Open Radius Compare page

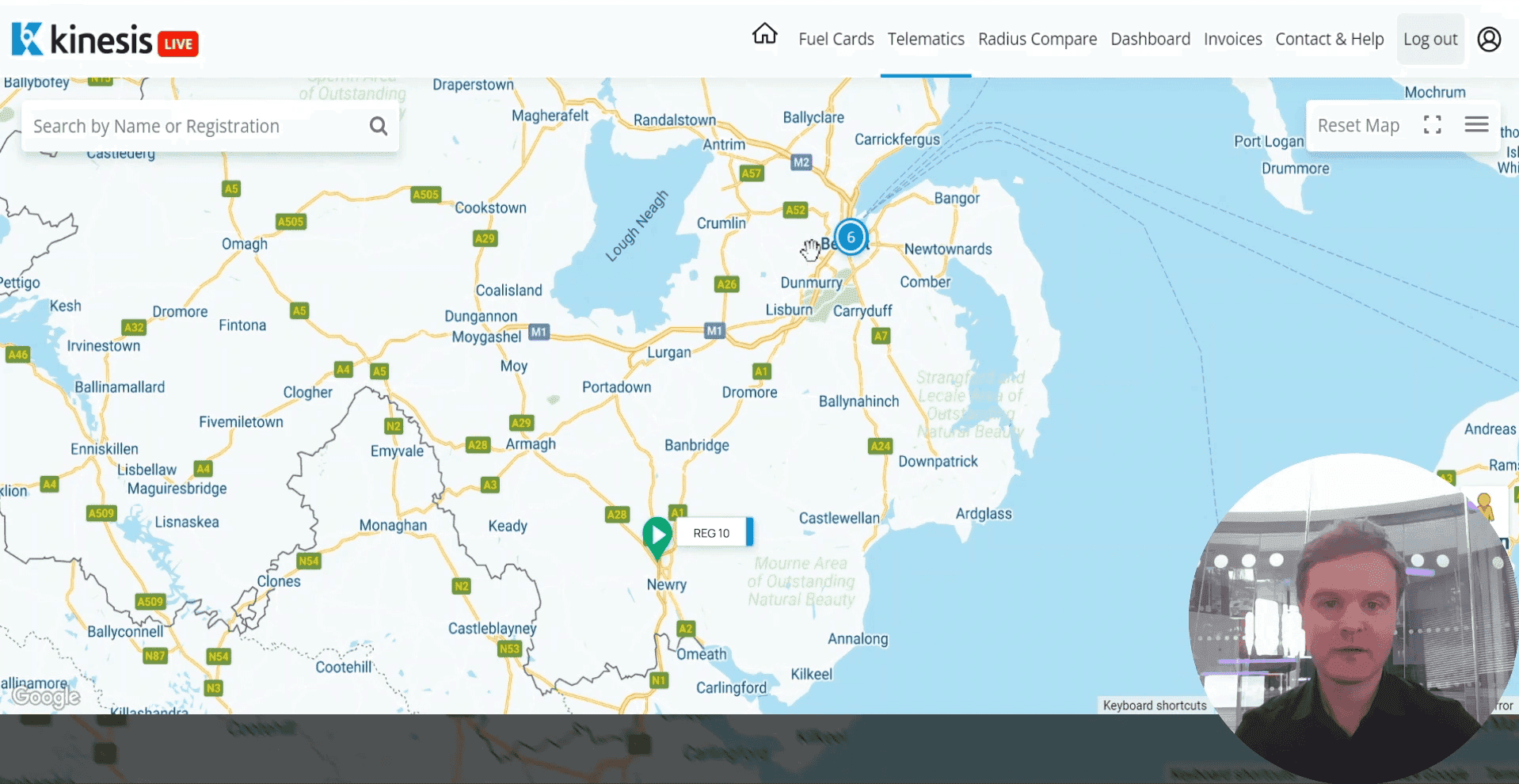pos(1037,39)
